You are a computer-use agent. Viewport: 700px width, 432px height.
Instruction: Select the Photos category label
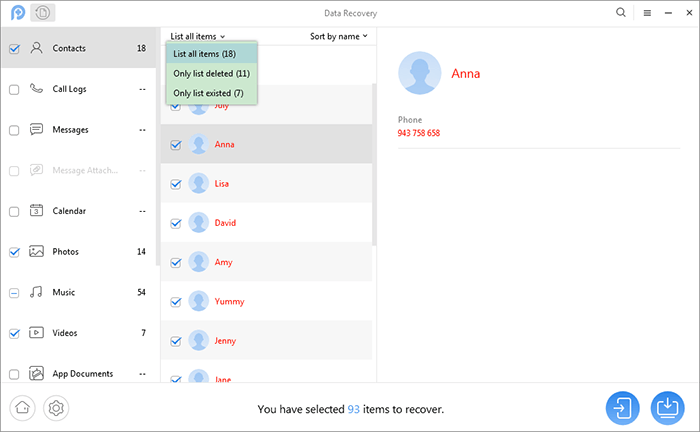coord(66,252)
